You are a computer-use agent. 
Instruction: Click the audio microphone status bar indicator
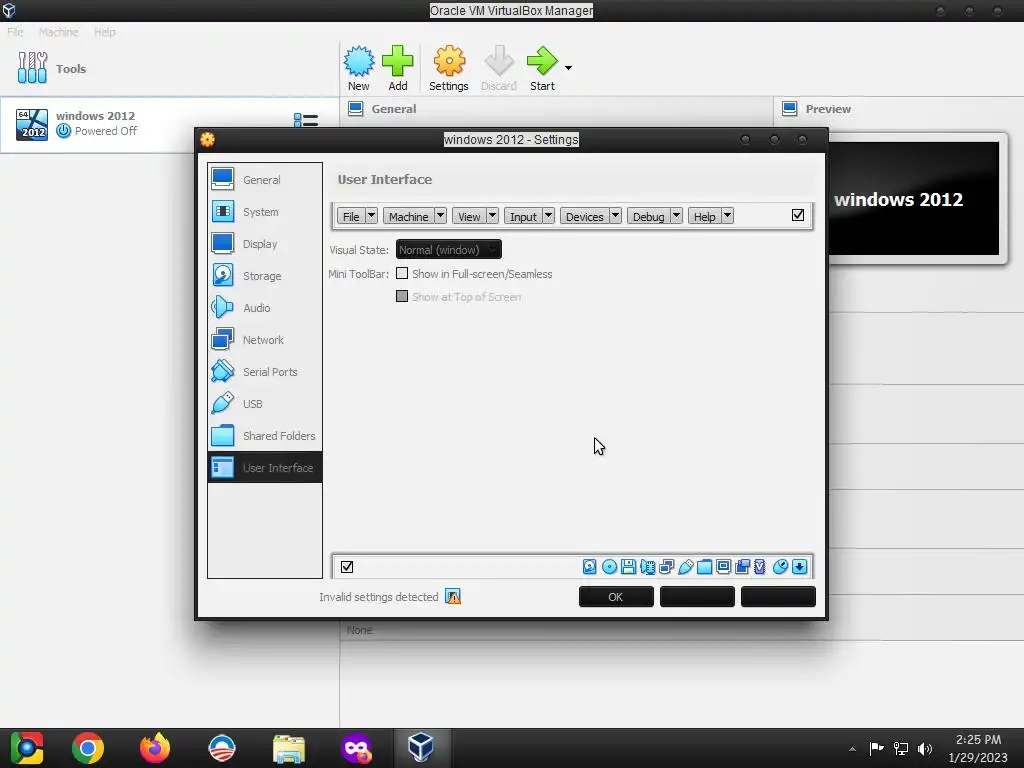[x=647, y=567]
